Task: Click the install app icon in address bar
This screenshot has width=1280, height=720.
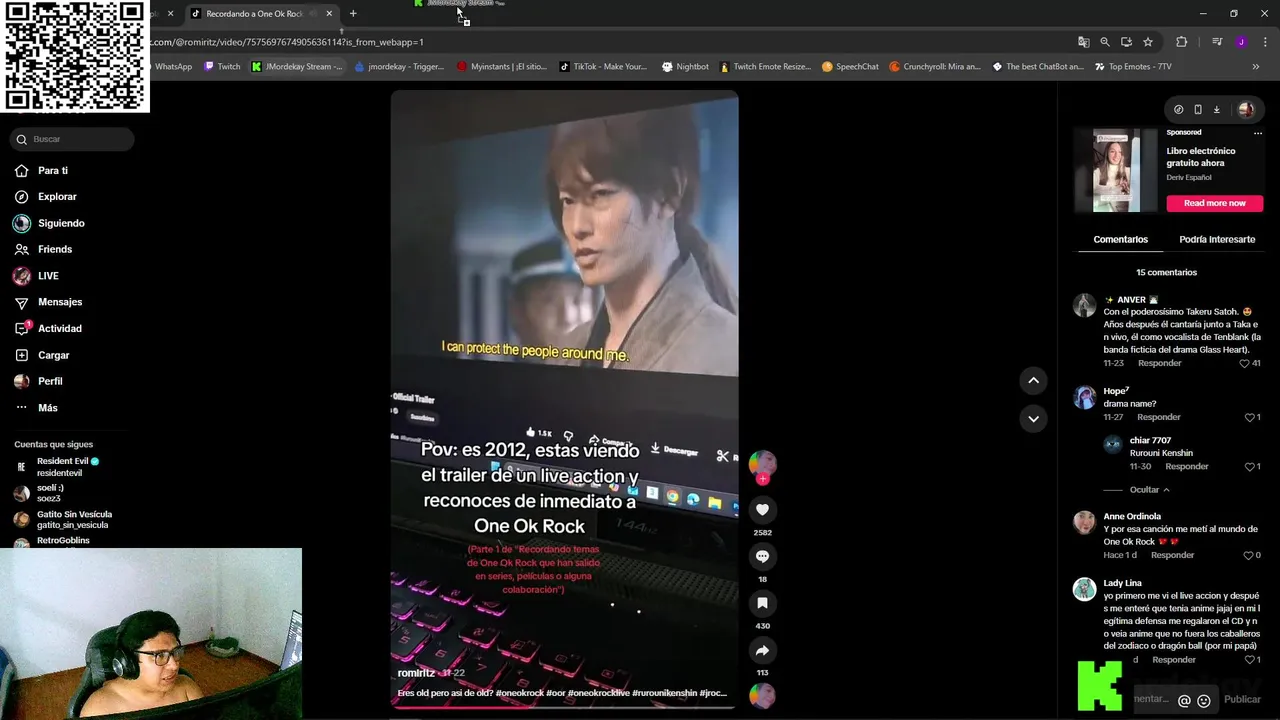Action: click(x=1126, y=42)
